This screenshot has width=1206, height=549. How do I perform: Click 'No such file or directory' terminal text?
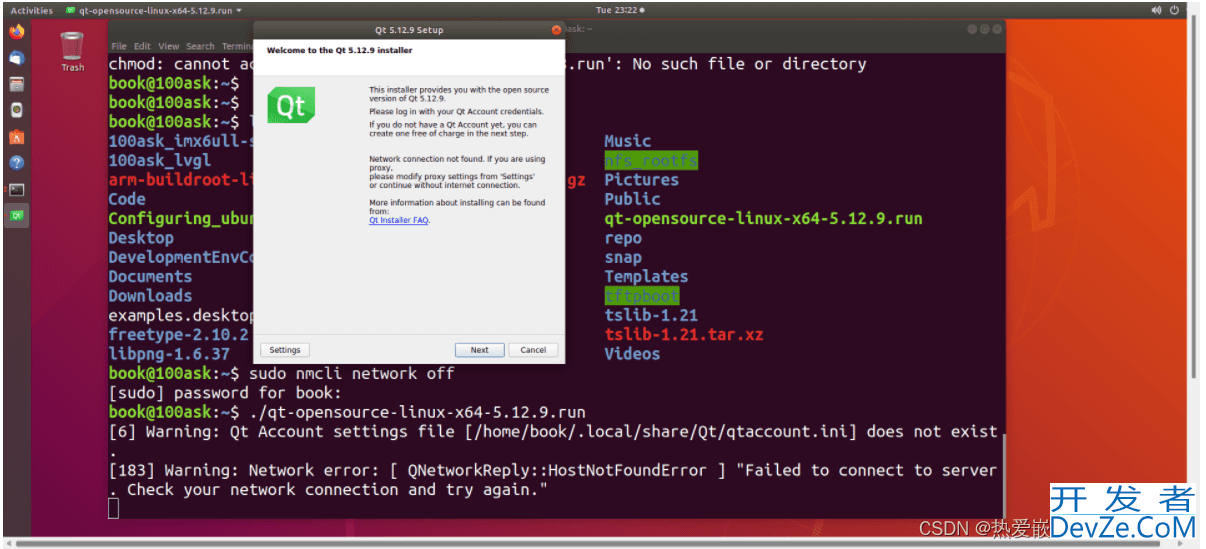pos(749,64)
